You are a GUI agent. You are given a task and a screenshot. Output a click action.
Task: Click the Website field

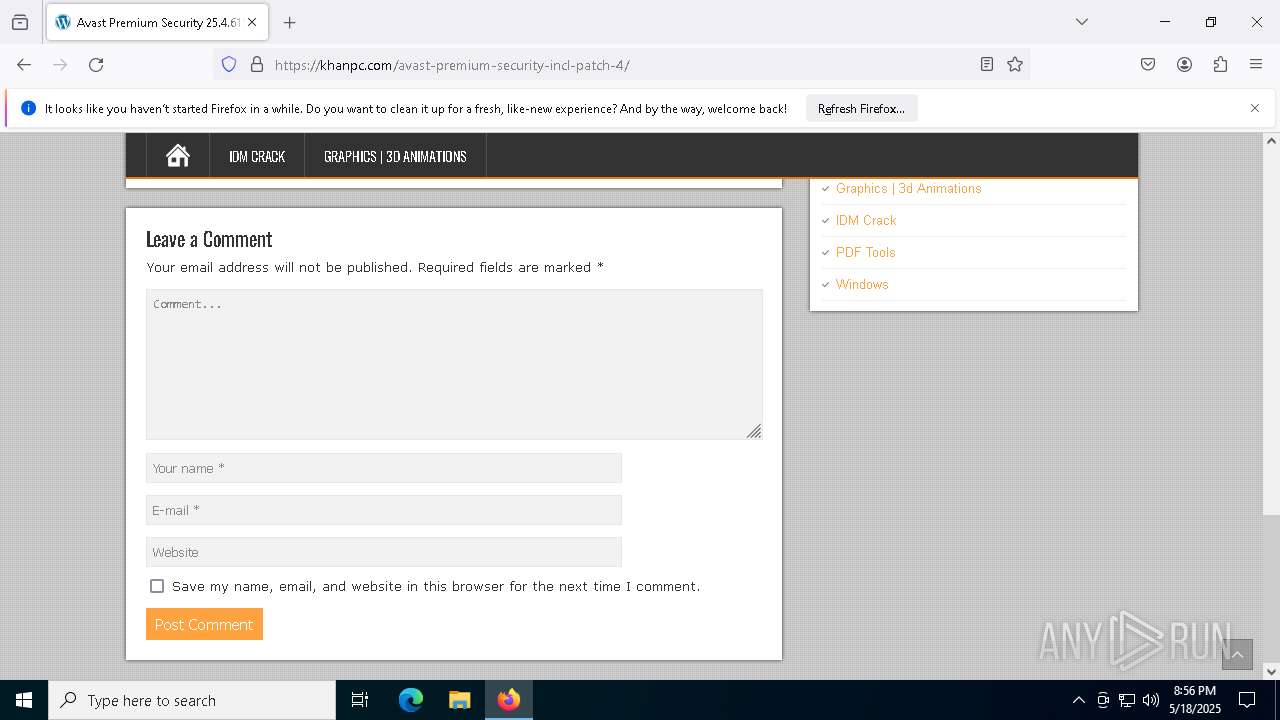tap(384, 552)
